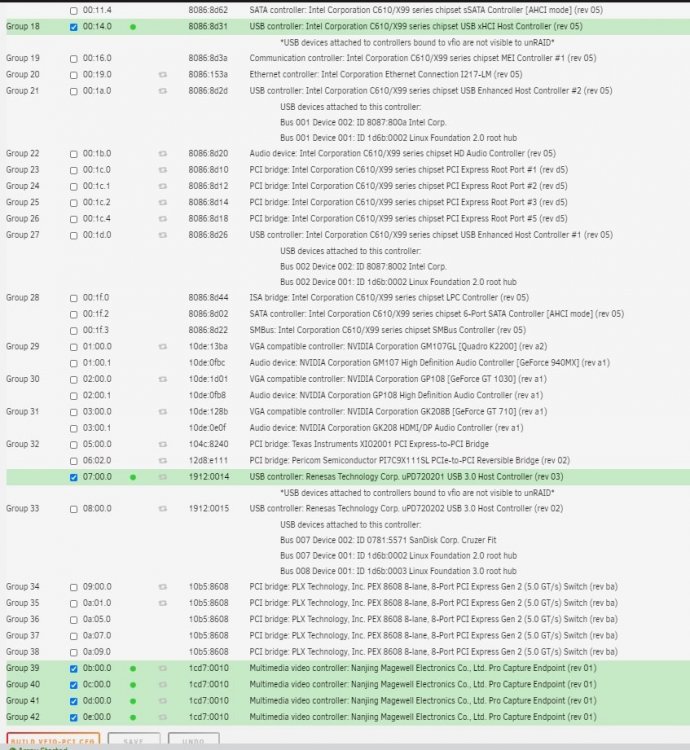Click the 'Group 36' label
Screen dimensions: 690x750
pyautogui.click(x=22, y=619)
